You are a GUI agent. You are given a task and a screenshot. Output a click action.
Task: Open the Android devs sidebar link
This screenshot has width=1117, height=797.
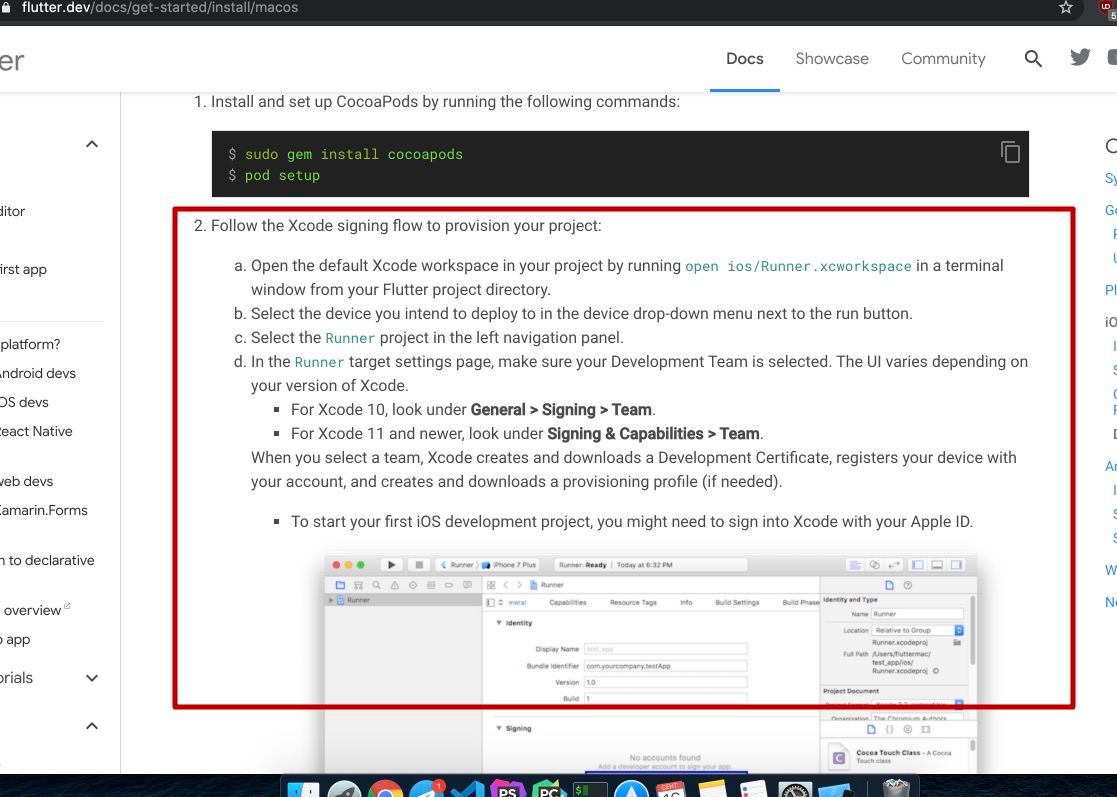coord(37,373)
